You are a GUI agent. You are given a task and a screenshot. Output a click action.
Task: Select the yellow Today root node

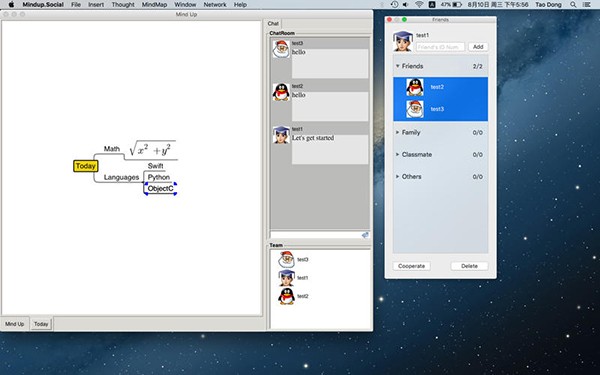point(85,166)
